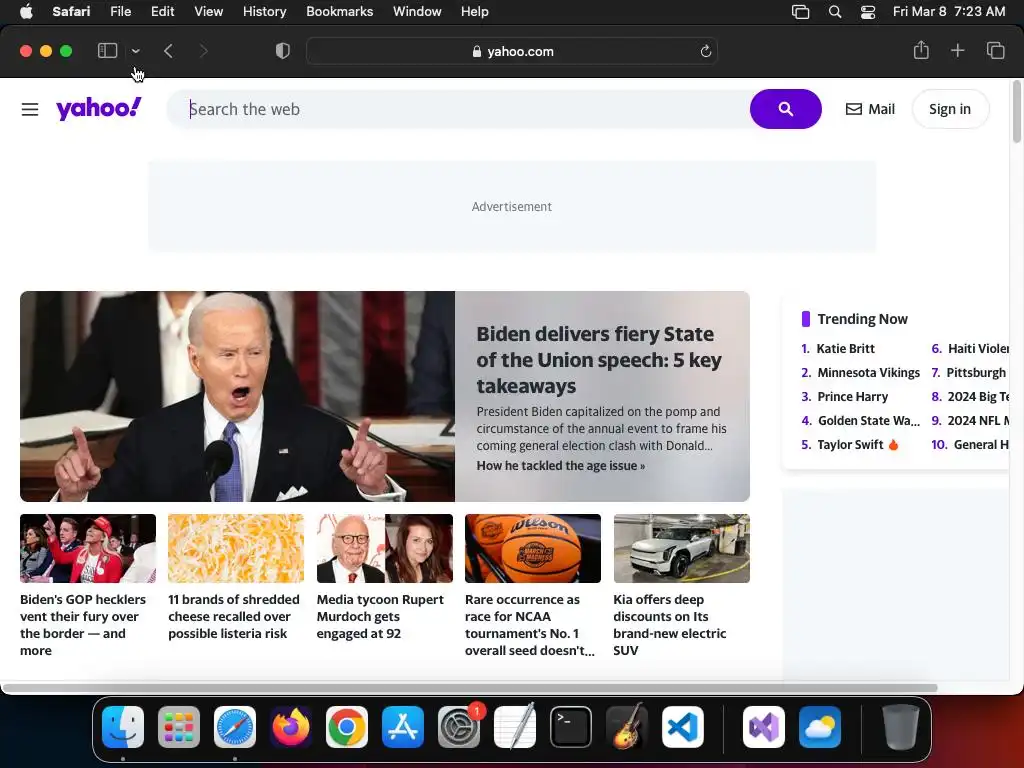Select trending topic Golden State Wa...
The height and width of the screenshot is (768, 1024).
[x=869, y=421]
